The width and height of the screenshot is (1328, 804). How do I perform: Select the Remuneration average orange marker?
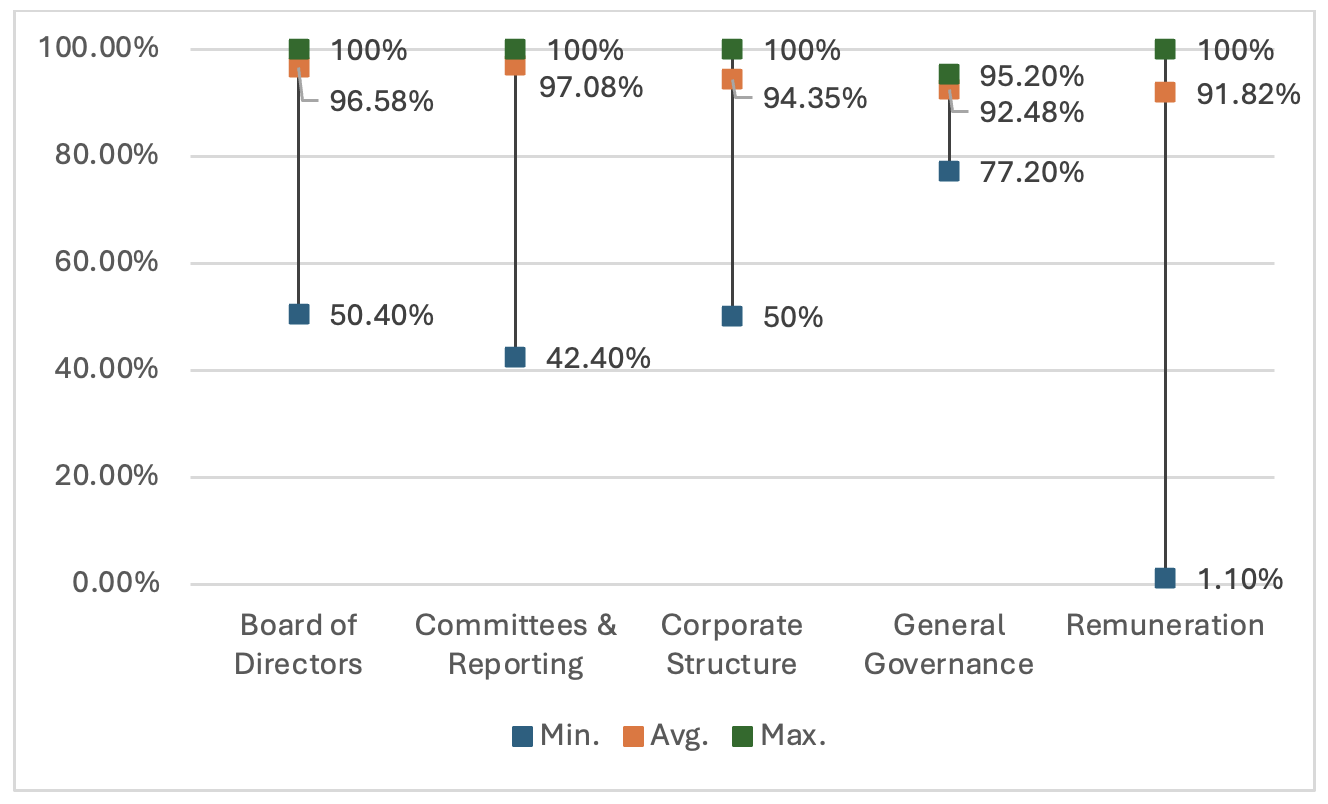(x=1165, y=92)
